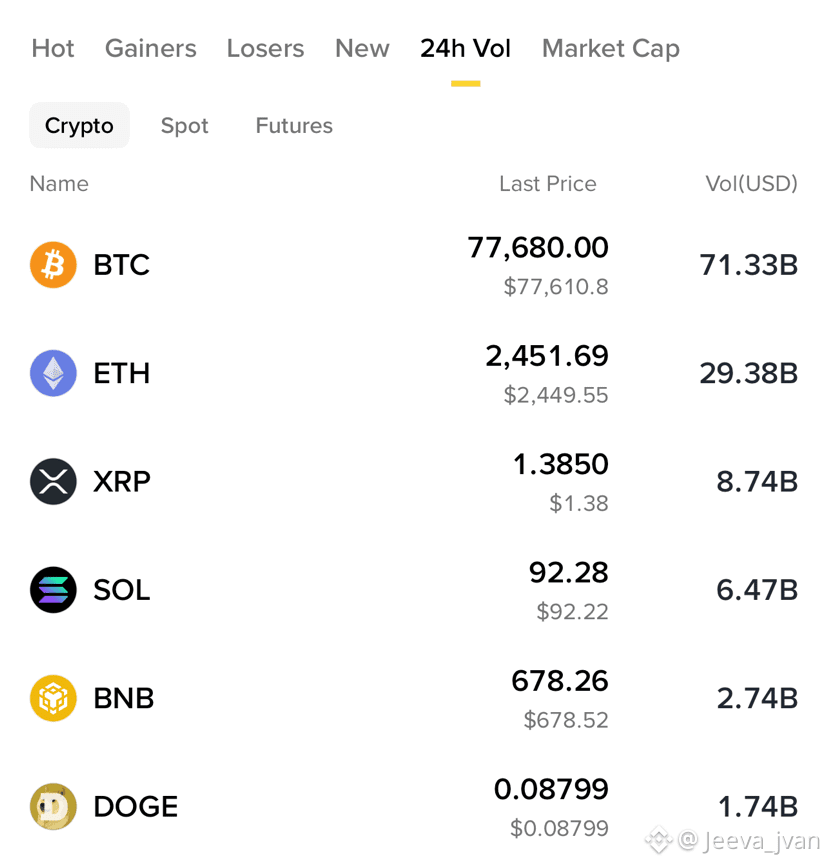The width and height of the screenshot is (828, 865).
Task: Switch to the Spot filter
Action: (185, 126)
